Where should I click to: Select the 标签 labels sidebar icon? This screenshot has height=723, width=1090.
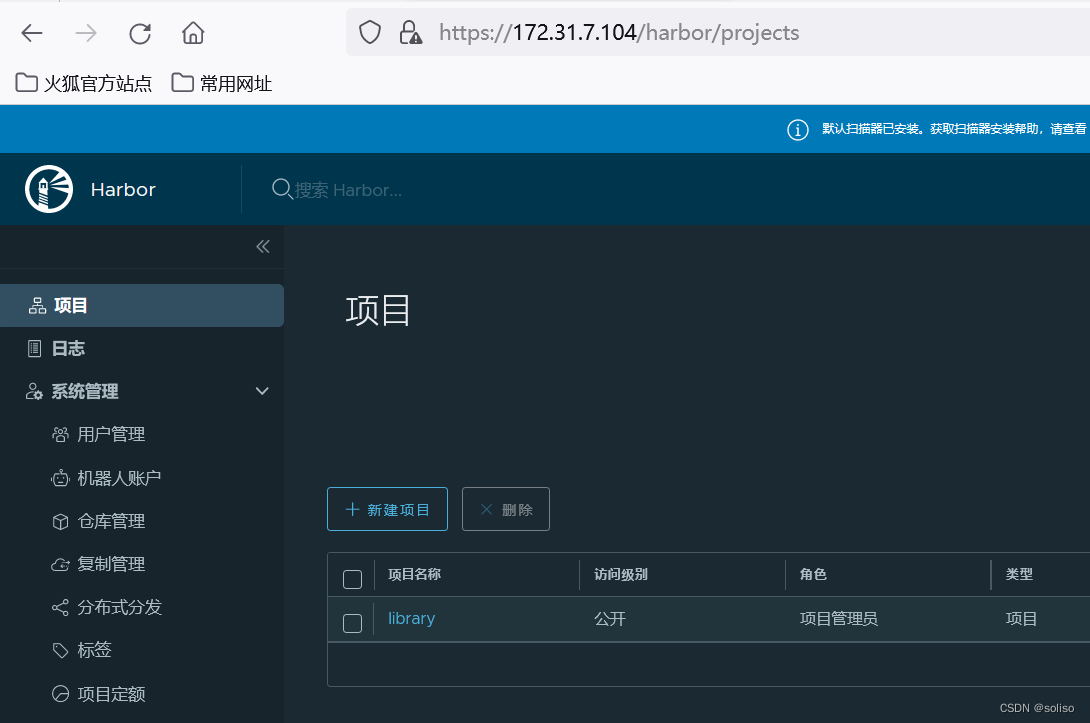pyautogui.click(x=62, y=649)
